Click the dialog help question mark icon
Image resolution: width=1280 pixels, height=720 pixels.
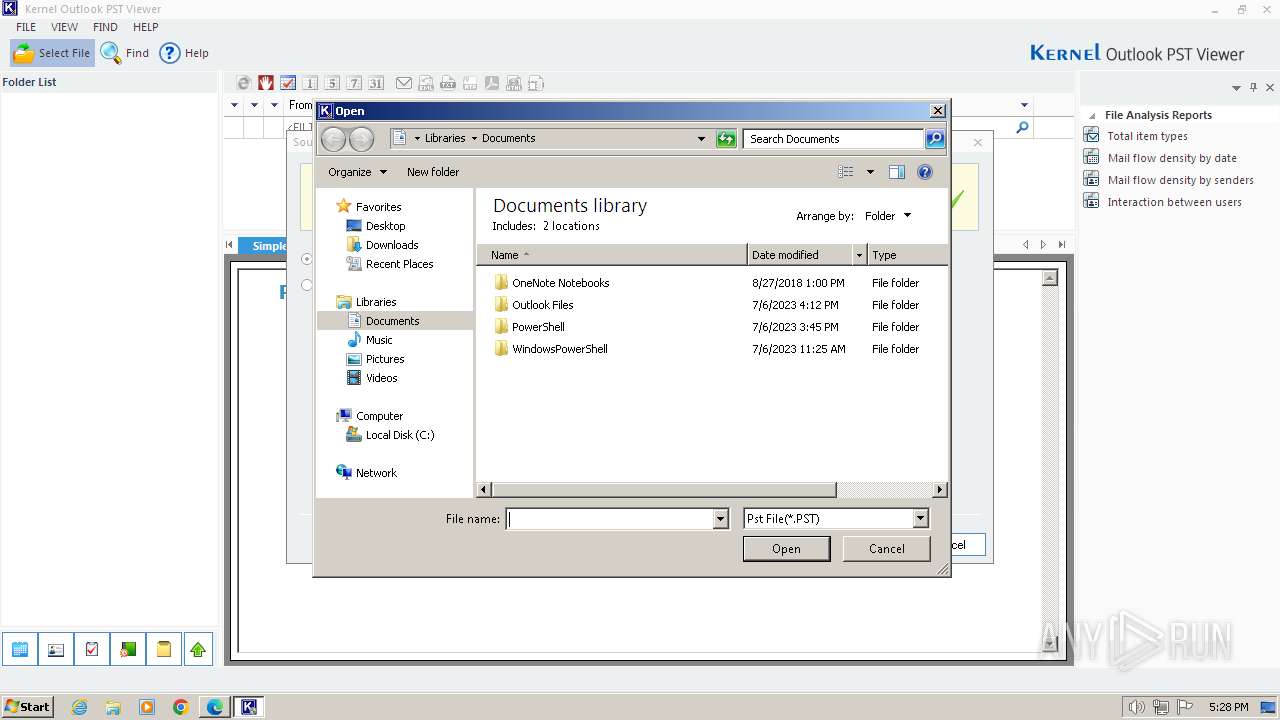click(x=925, y=172)
